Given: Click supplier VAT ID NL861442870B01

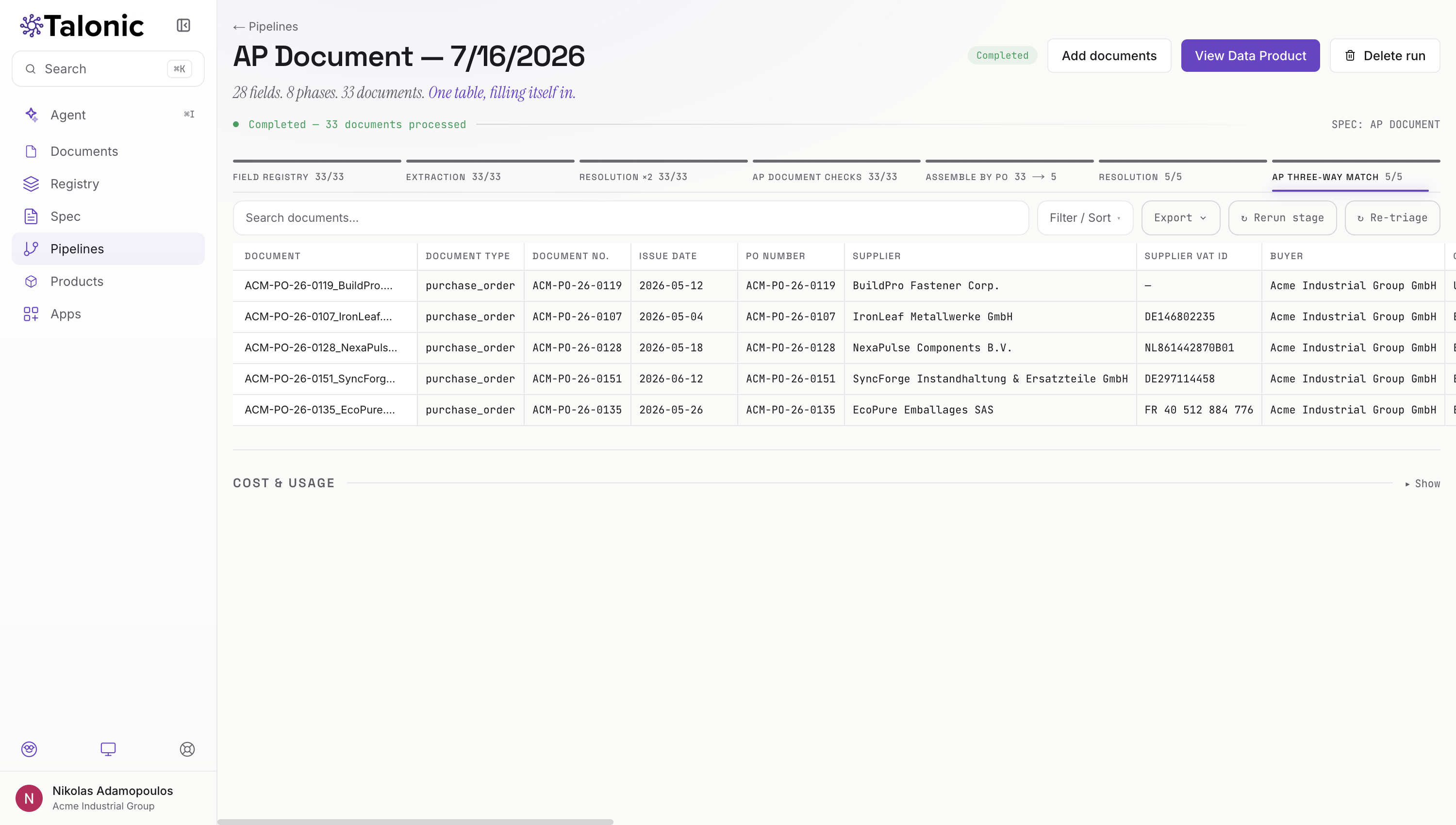Looking at the screenshot, I should click(x=1189, y=348).
